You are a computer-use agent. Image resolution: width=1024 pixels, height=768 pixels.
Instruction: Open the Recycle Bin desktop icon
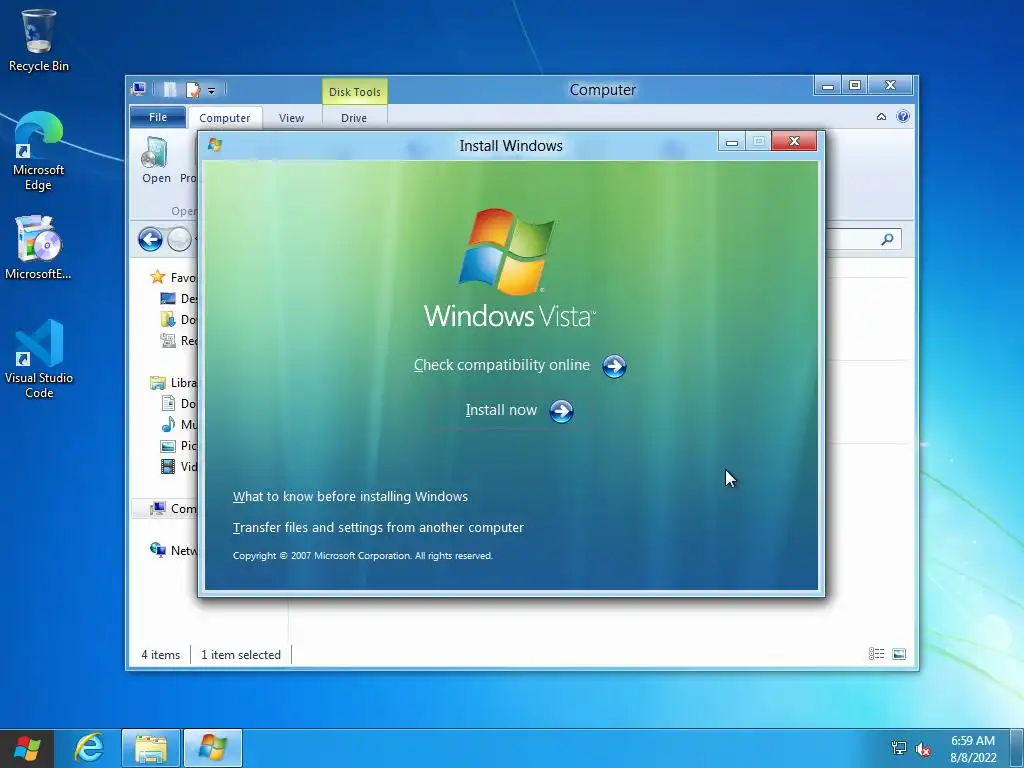pos(39,40)
